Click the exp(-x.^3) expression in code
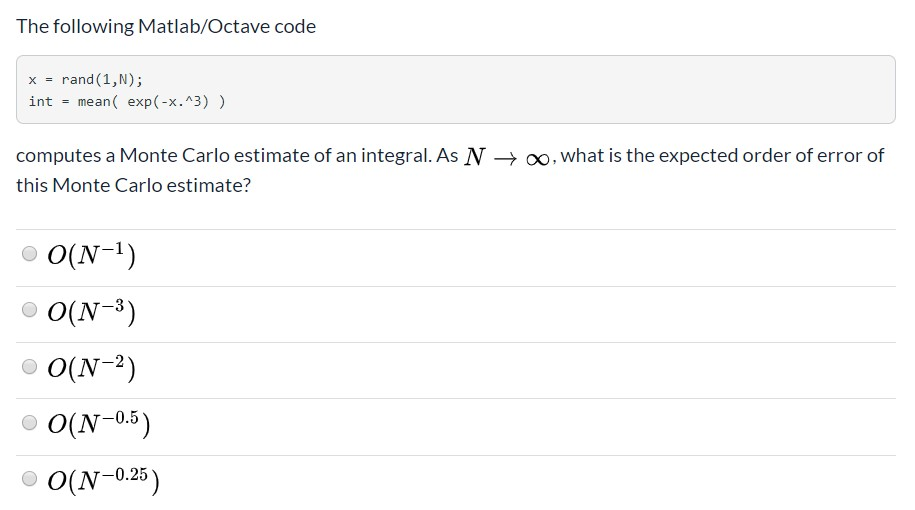 pyautogui.click(x=168, y=102)
